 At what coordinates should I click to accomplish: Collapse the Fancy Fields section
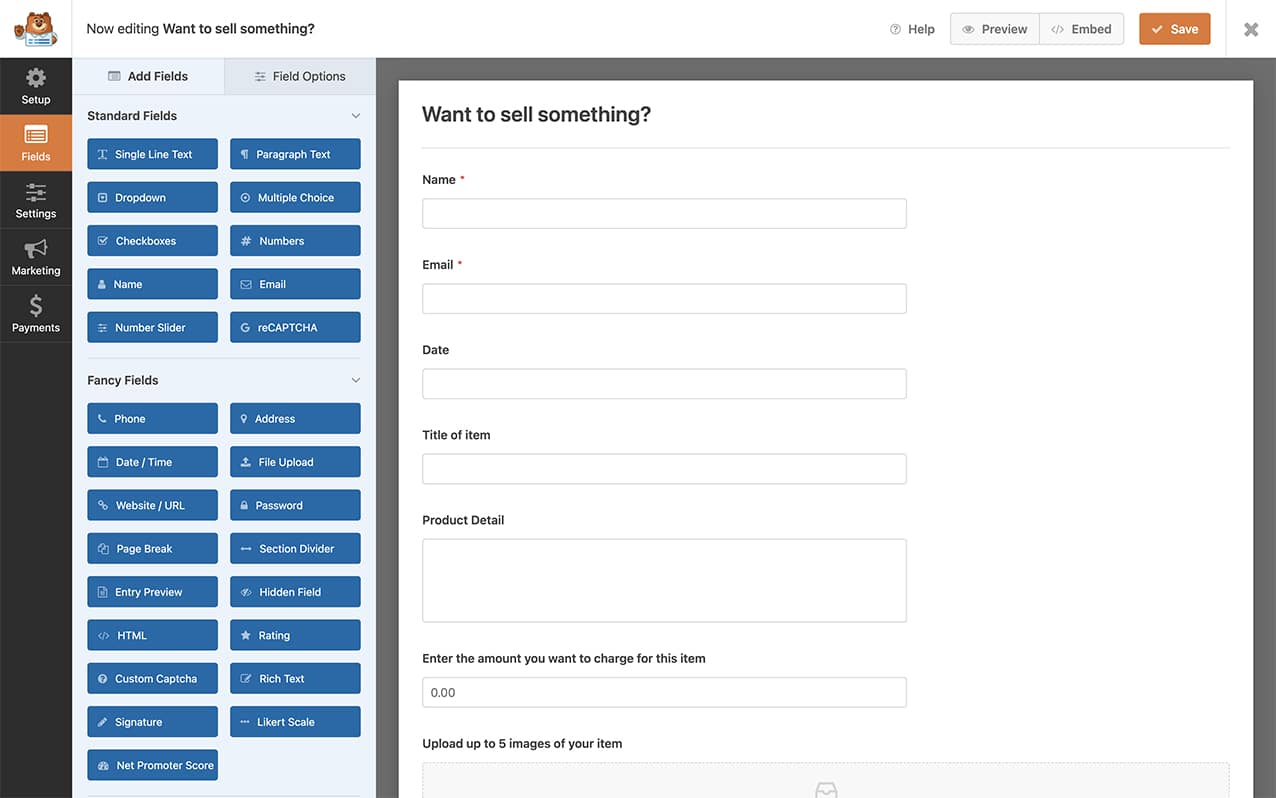click(355, 380)
